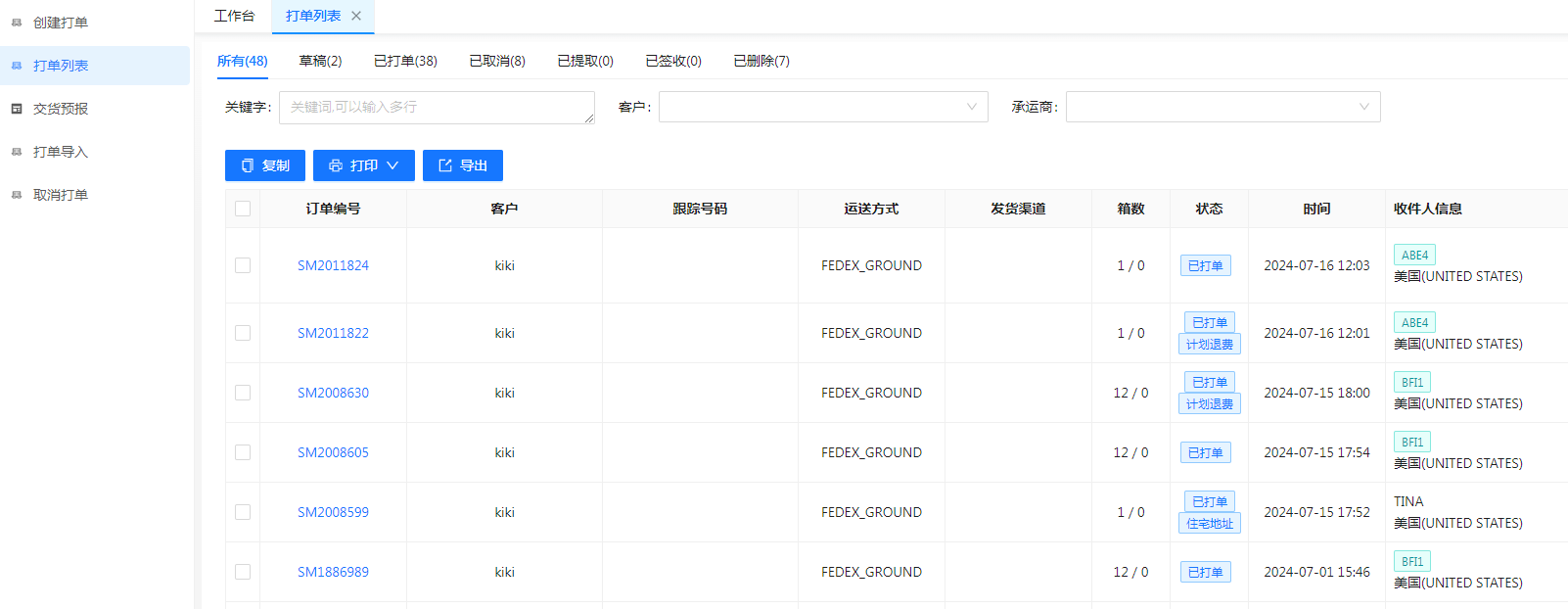Open order link SM2011822
Screen dimensions: 1568x609
333,333
